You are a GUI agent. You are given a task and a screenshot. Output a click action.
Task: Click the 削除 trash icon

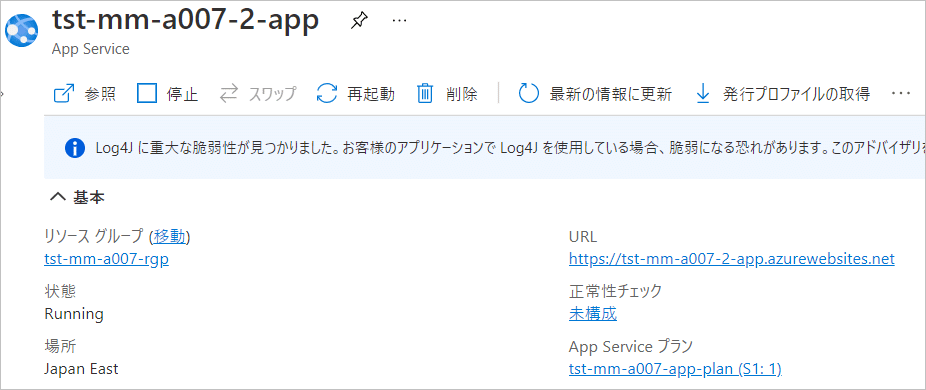425,93
